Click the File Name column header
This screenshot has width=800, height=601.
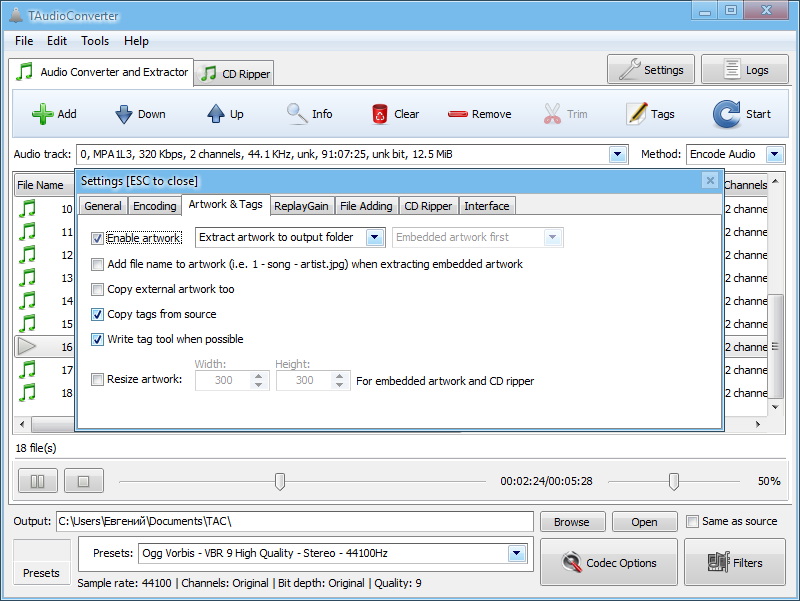point(44,185)
